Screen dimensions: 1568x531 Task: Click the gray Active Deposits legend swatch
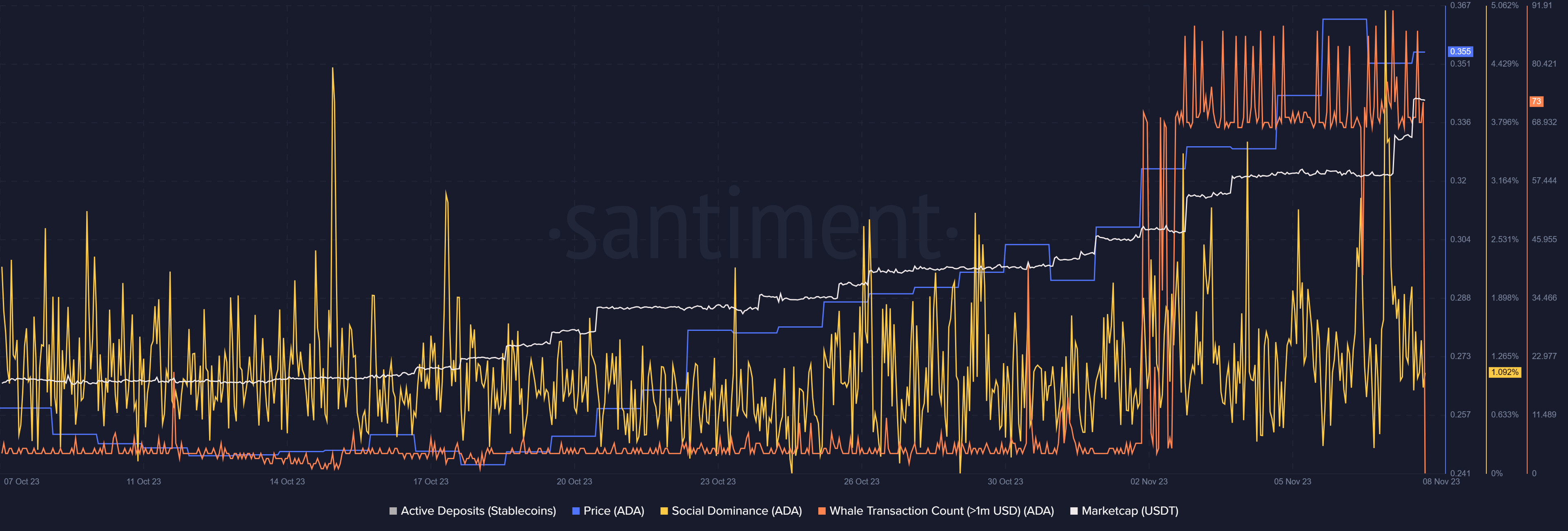(393, 511)
